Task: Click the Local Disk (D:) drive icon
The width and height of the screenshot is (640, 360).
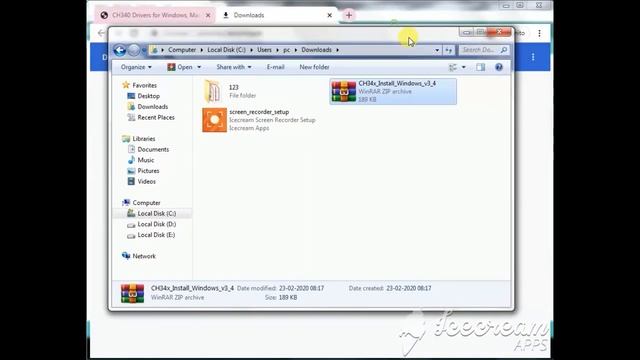Action: [x=131, y=224]
